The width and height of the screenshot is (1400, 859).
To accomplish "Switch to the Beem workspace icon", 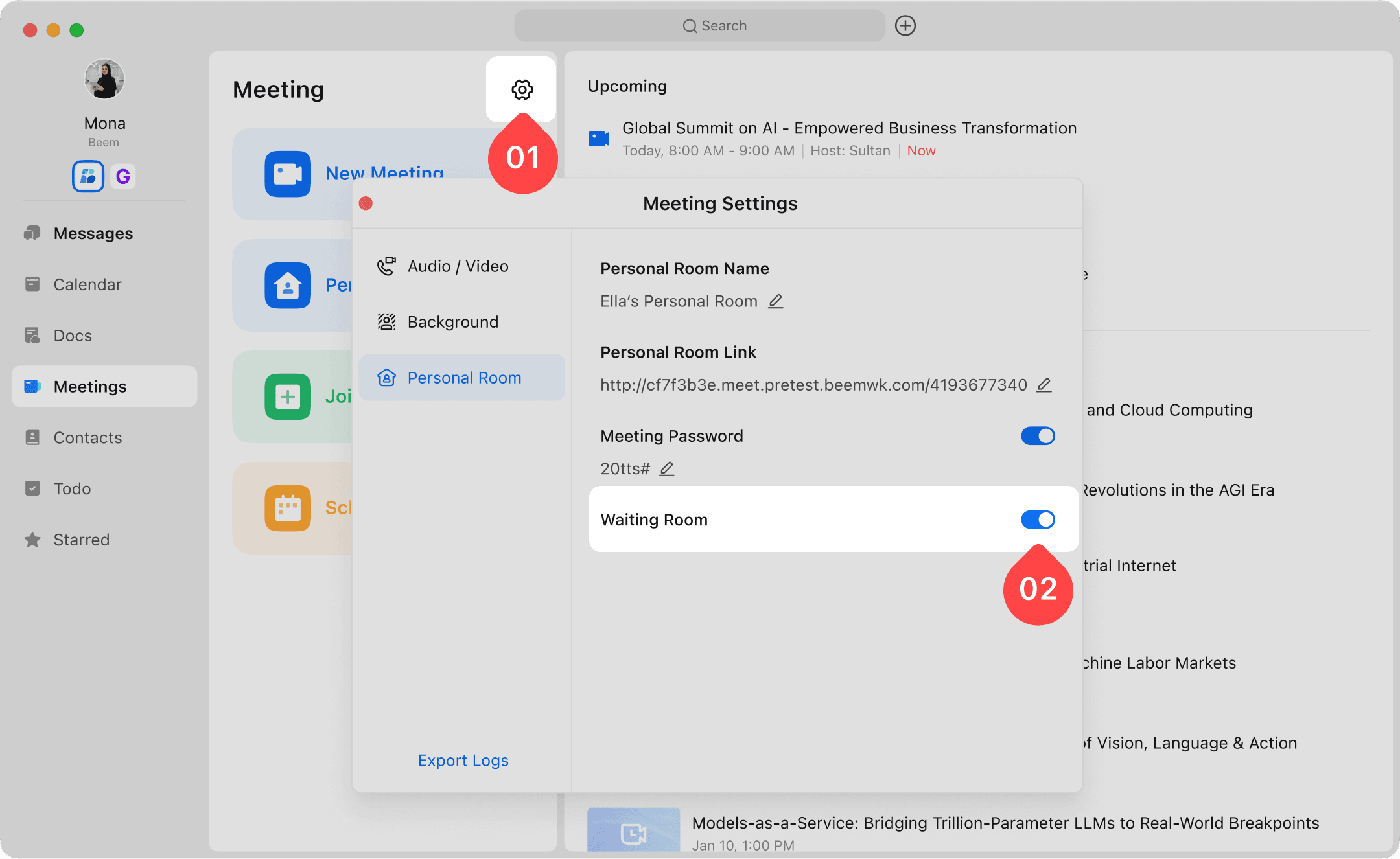I will 88,176.
